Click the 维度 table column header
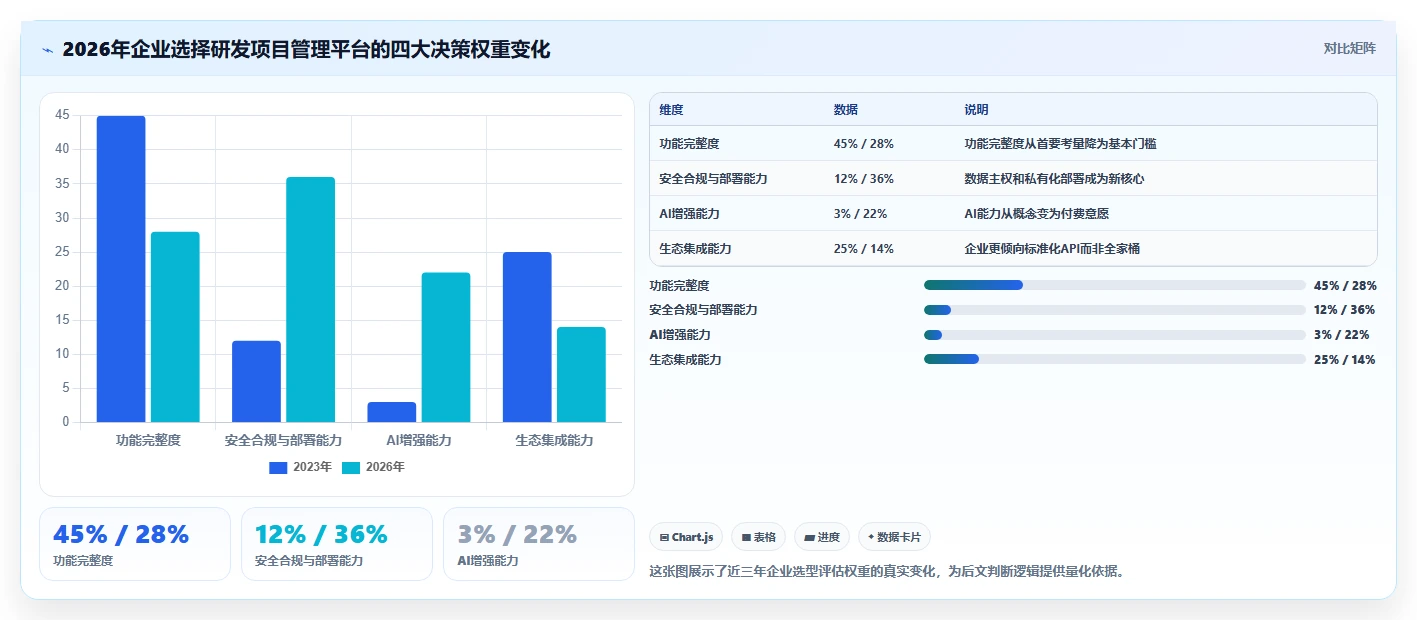This screenshot has height=620, width=1417. point(672,110)
